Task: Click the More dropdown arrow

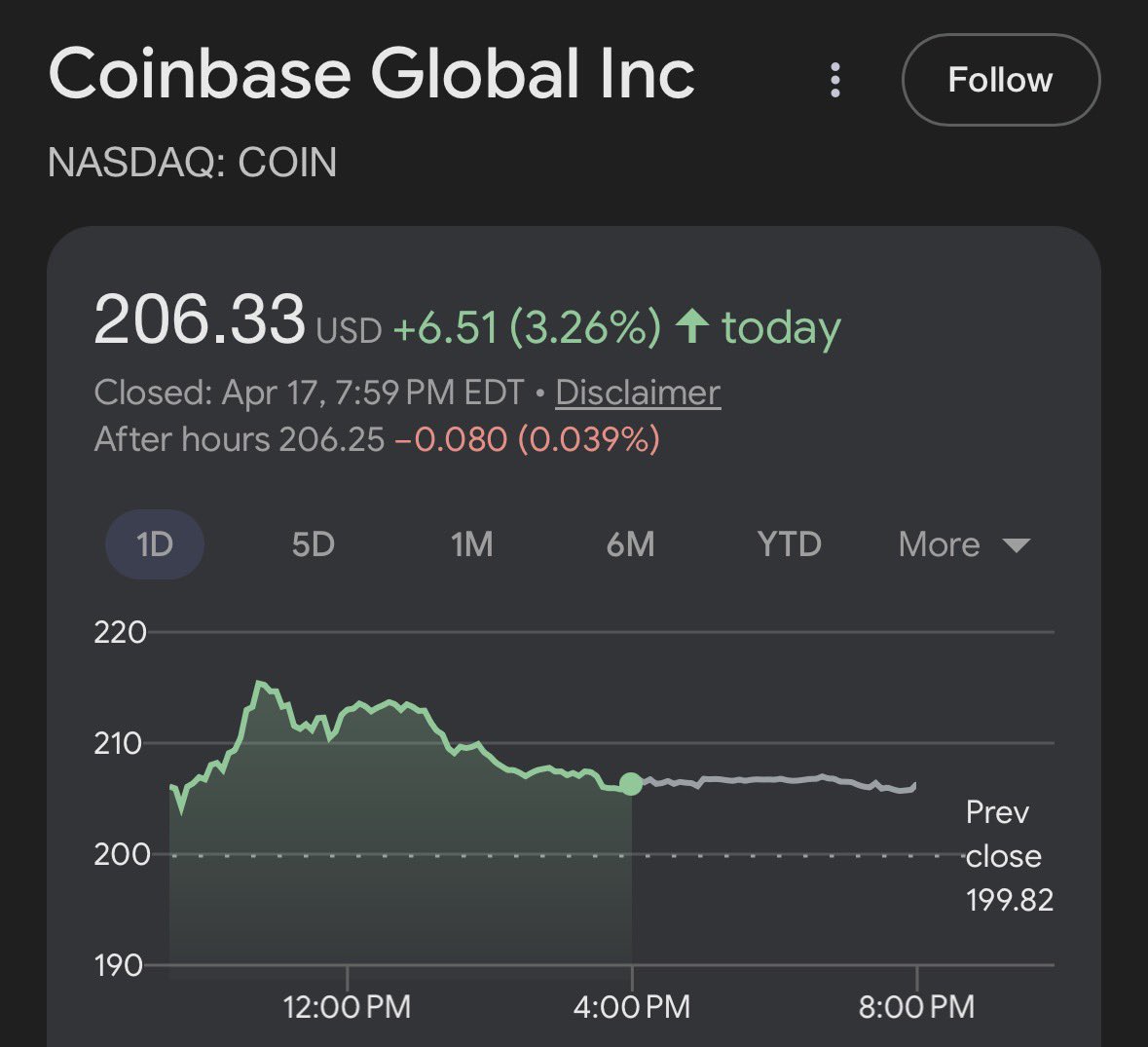Action: (1016, 545)
